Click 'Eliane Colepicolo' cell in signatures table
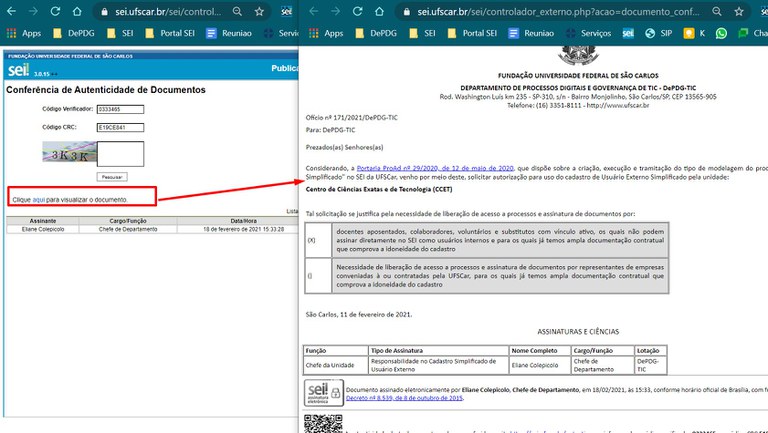Image resolution: width=768 pixels, height=433 pixels. tap(540, 365)
